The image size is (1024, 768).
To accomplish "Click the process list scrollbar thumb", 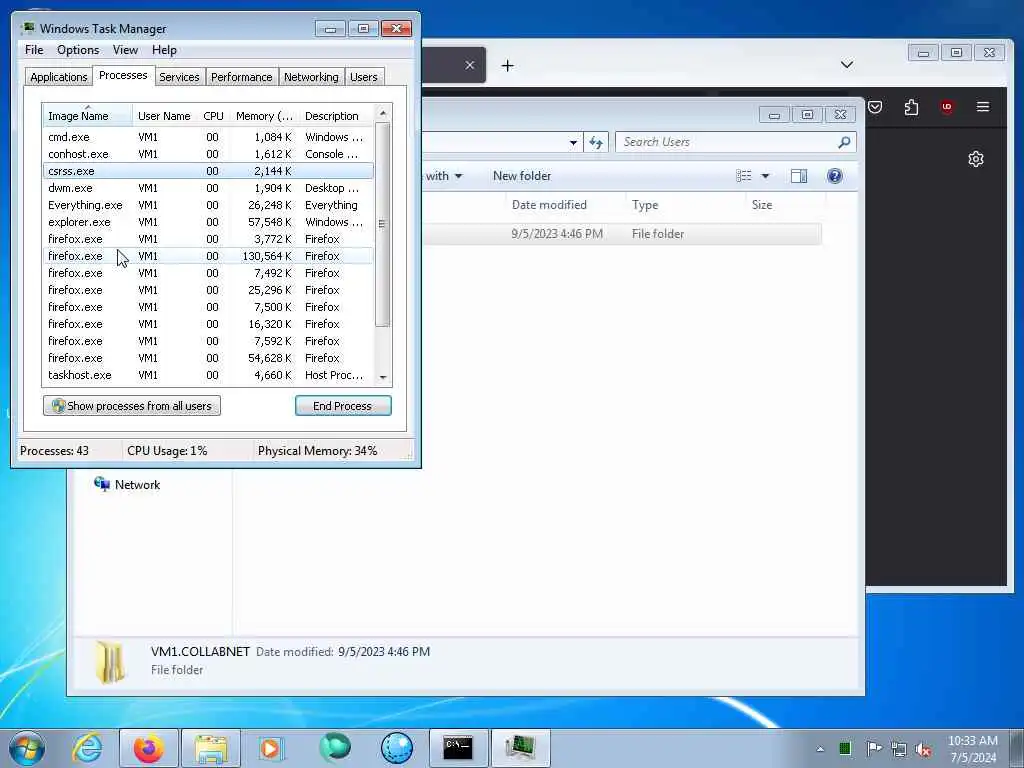I will coord(383,224).
